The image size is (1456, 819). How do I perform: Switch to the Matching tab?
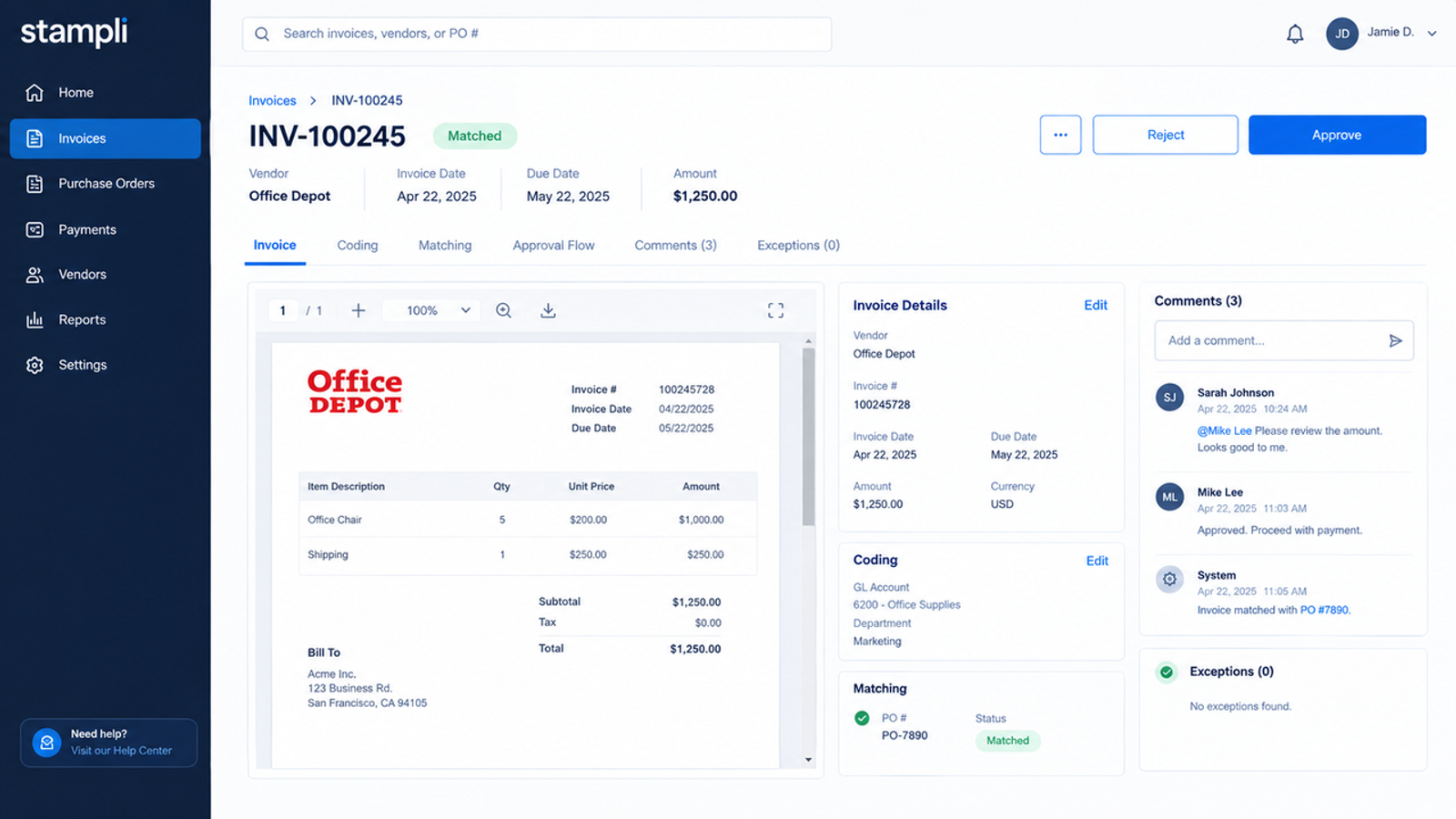tap(445, 246)
